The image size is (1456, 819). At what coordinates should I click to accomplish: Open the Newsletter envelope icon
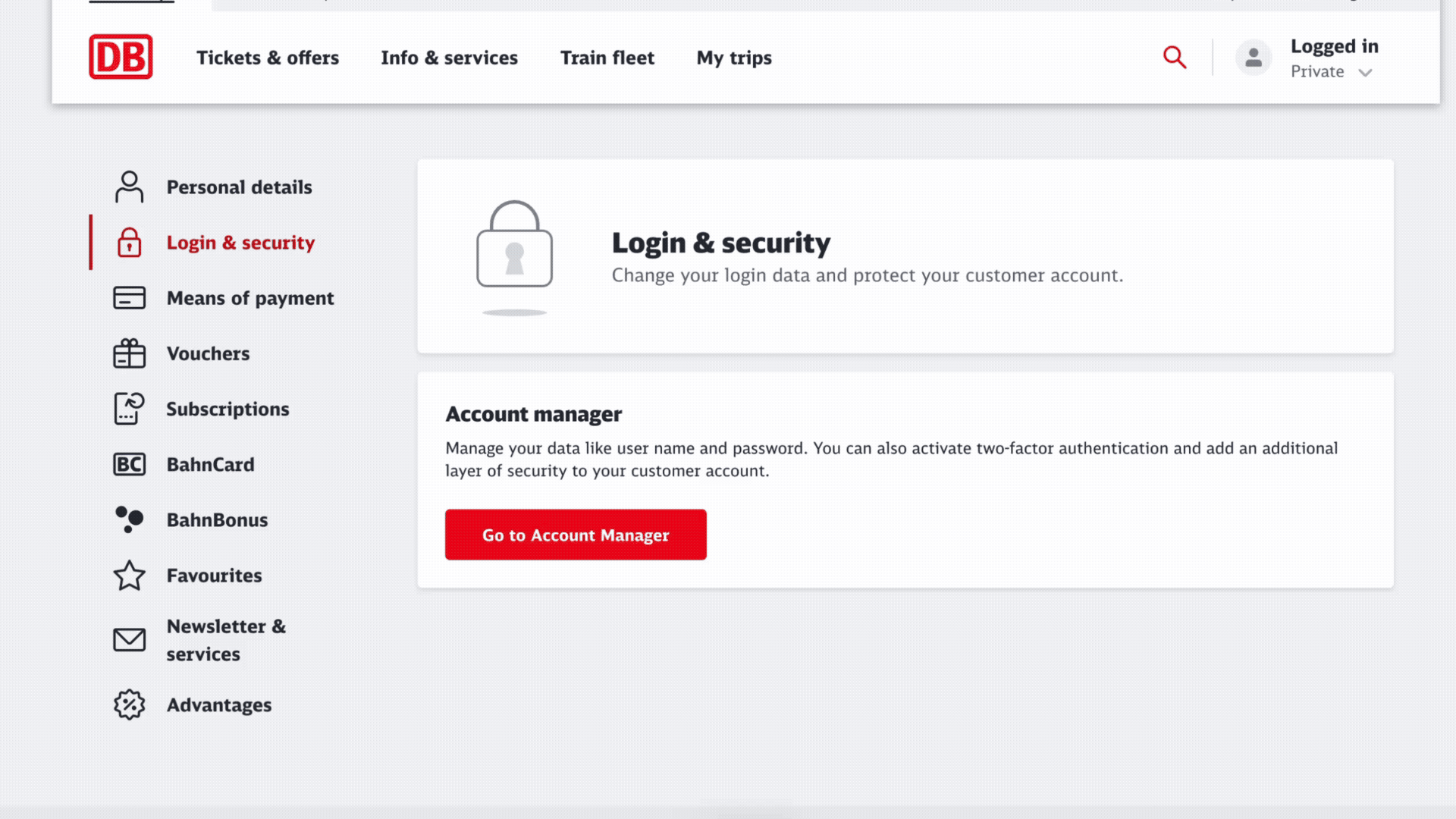129,640
